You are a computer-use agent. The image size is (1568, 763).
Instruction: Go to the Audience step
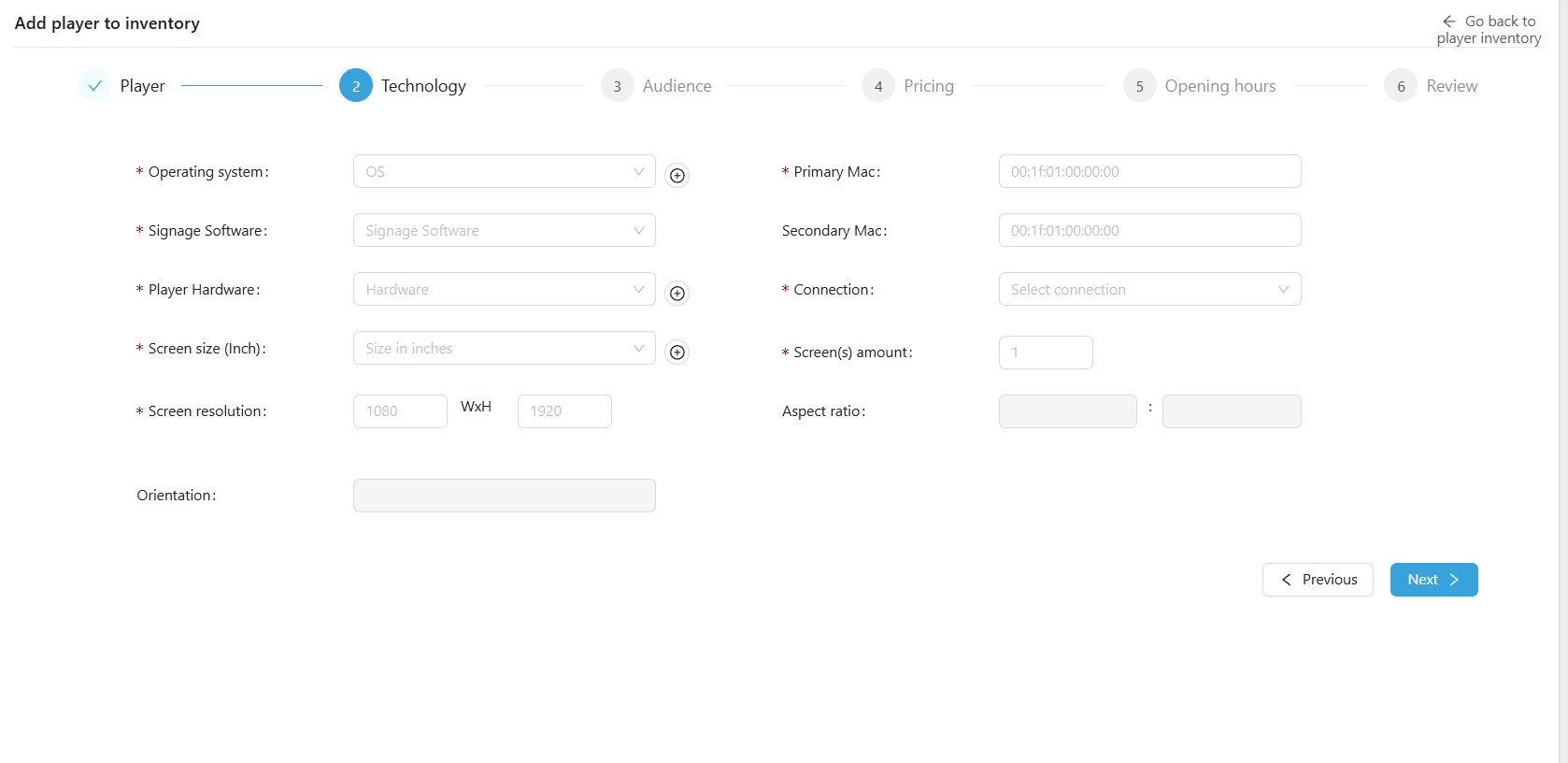[676, 86]
